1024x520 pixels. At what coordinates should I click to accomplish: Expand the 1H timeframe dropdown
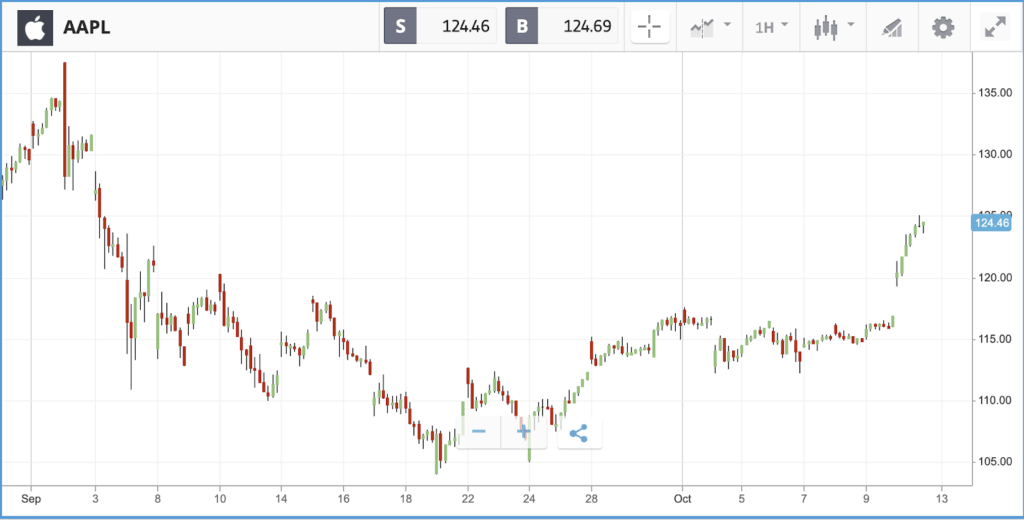click(x=771, y=27)
